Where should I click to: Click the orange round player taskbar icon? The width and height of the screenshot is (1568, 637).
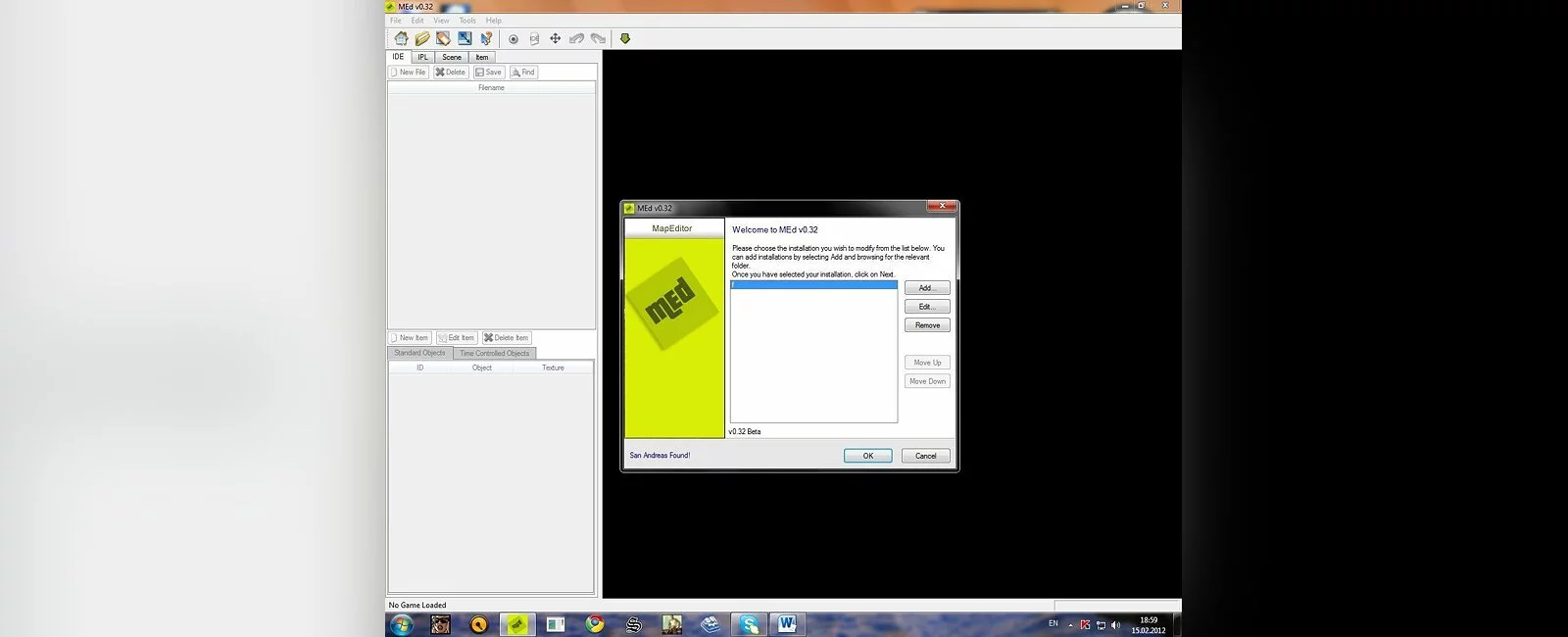tap(478, 624)
